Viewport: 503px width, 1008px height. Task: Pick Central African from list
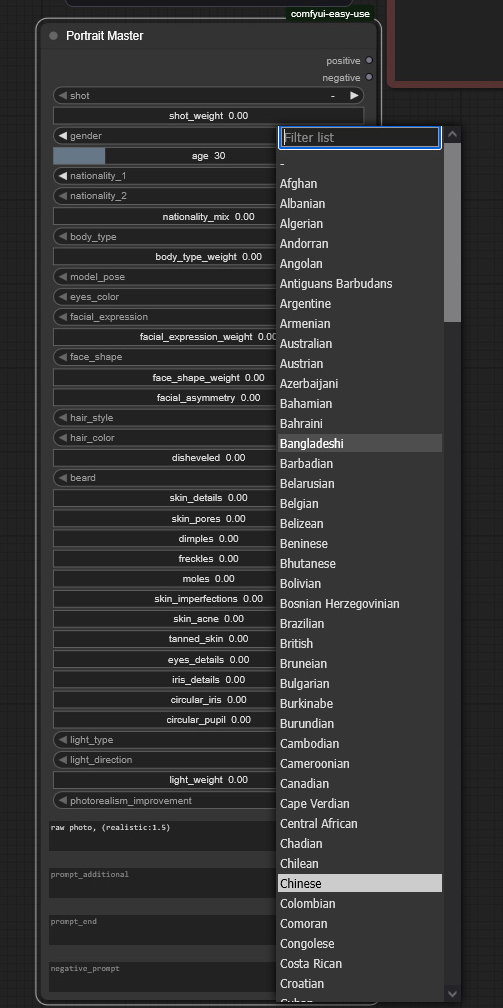(360, 824)
